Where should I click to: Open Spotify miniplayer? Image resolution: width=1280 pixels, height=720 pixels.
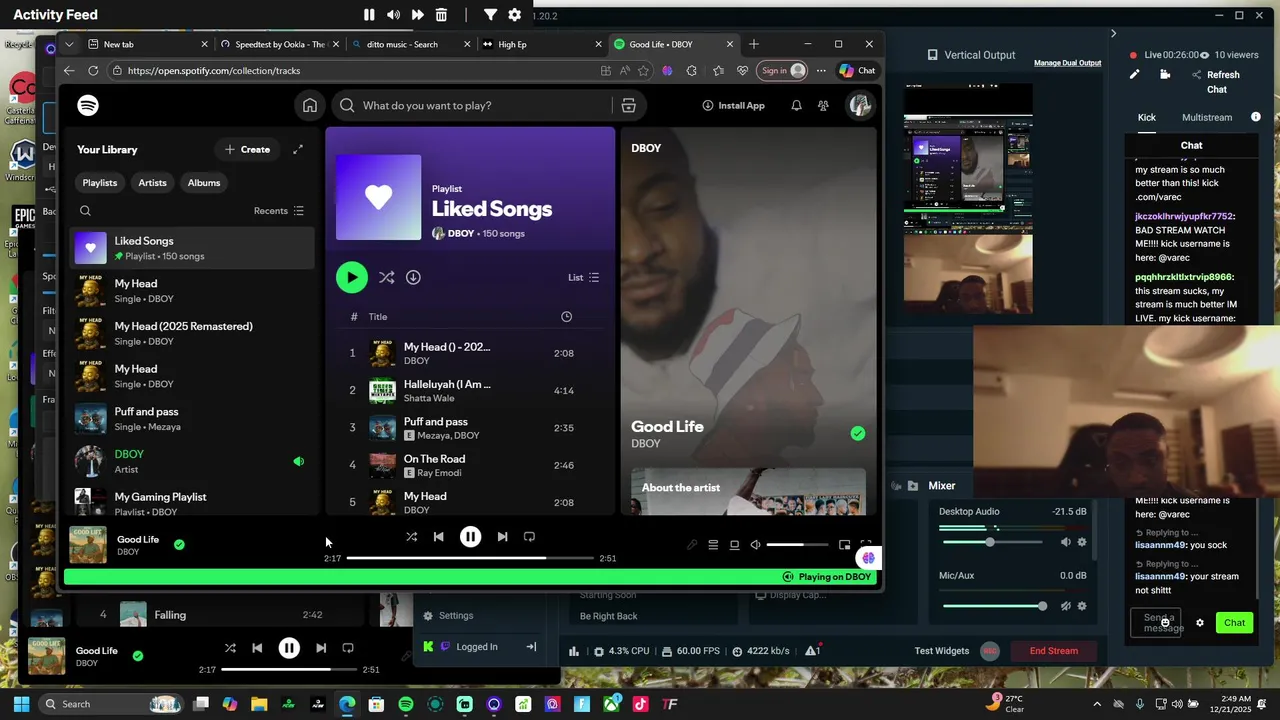[x=844, y=545]
